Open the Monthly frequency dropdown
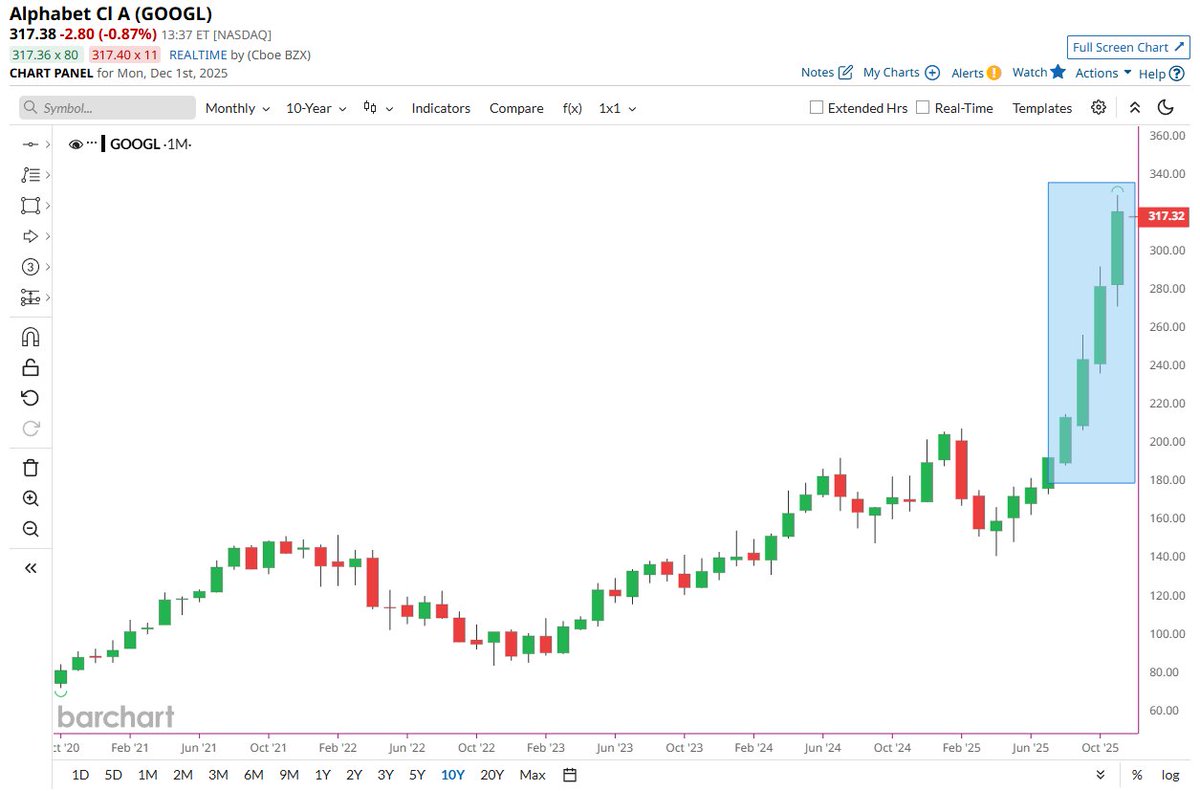1200x791 pixels. 237,108
